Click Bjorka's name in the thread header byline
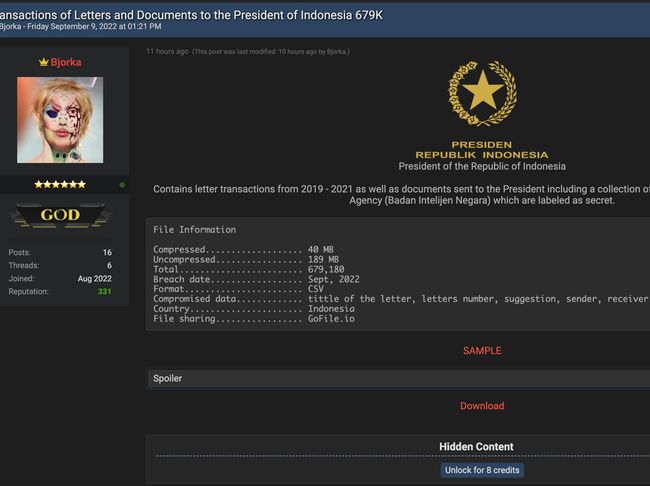650x486 pixels. click(x=12, y=26)
